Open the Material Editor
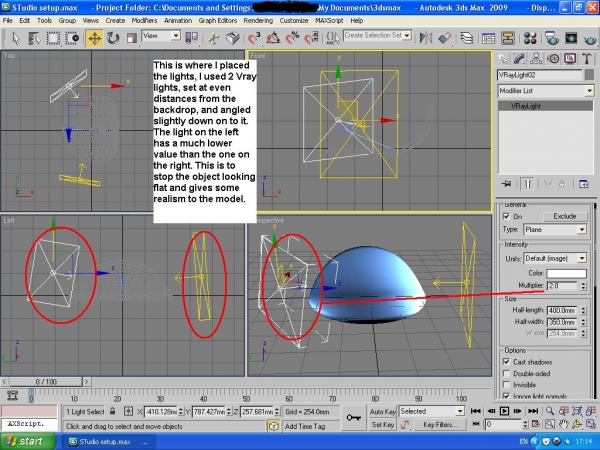 [530, 38]
